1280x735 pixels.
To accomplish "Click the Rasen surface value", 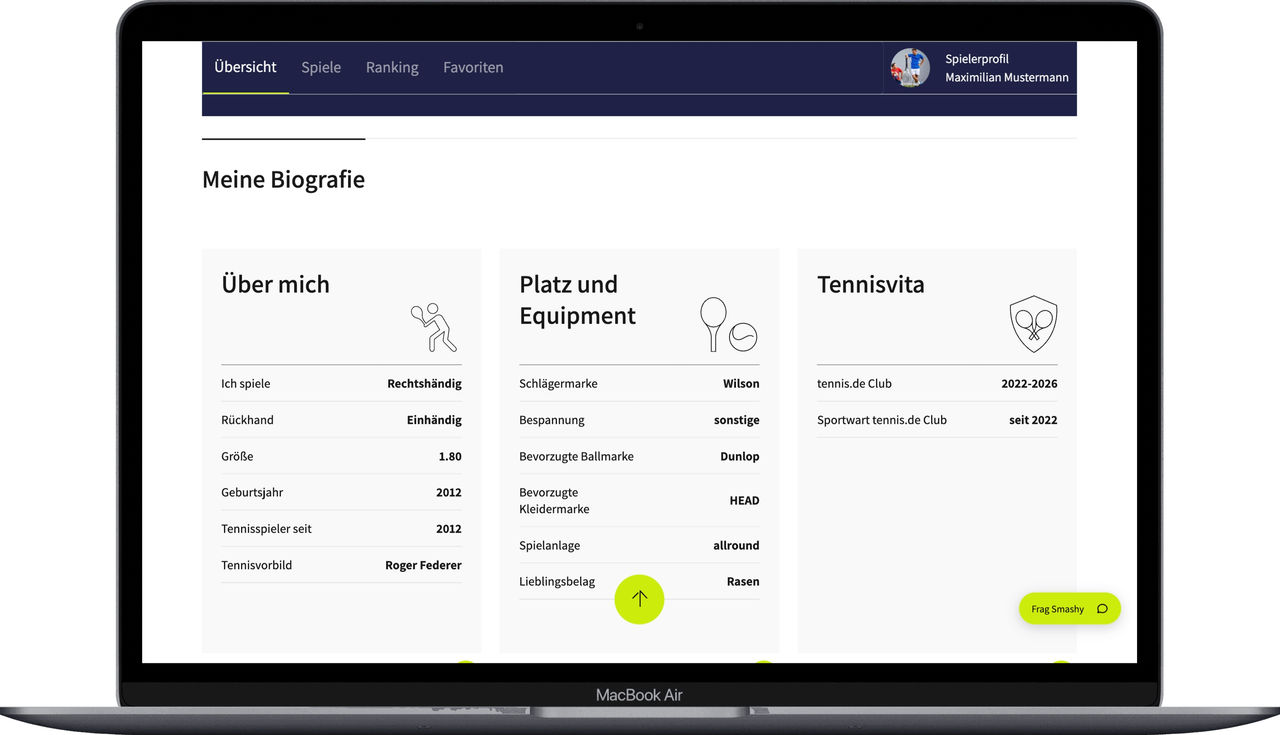I will (x=743, y=581).
